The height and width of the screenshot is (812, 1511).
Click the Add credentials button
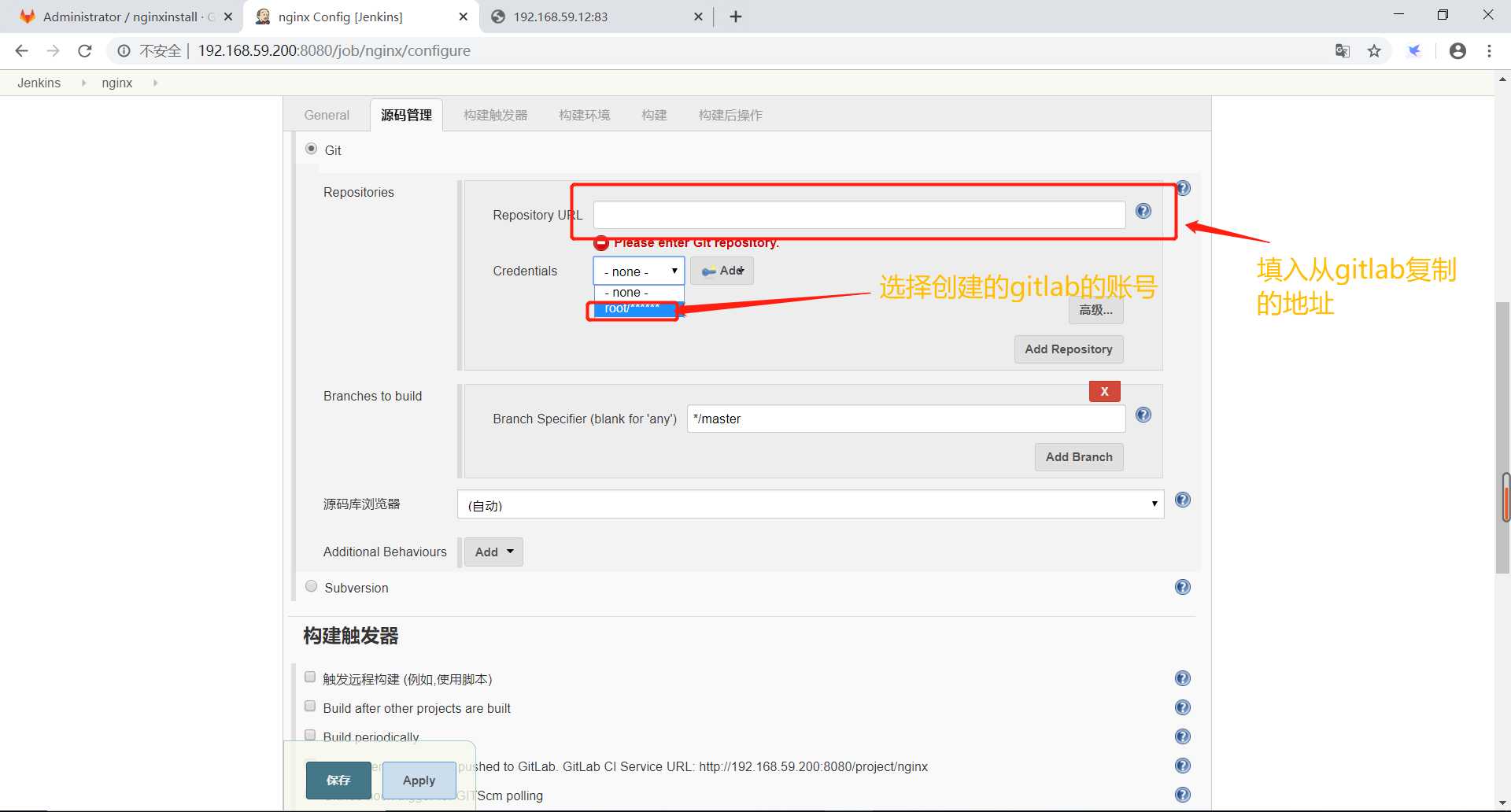click(x=722, y=271)
